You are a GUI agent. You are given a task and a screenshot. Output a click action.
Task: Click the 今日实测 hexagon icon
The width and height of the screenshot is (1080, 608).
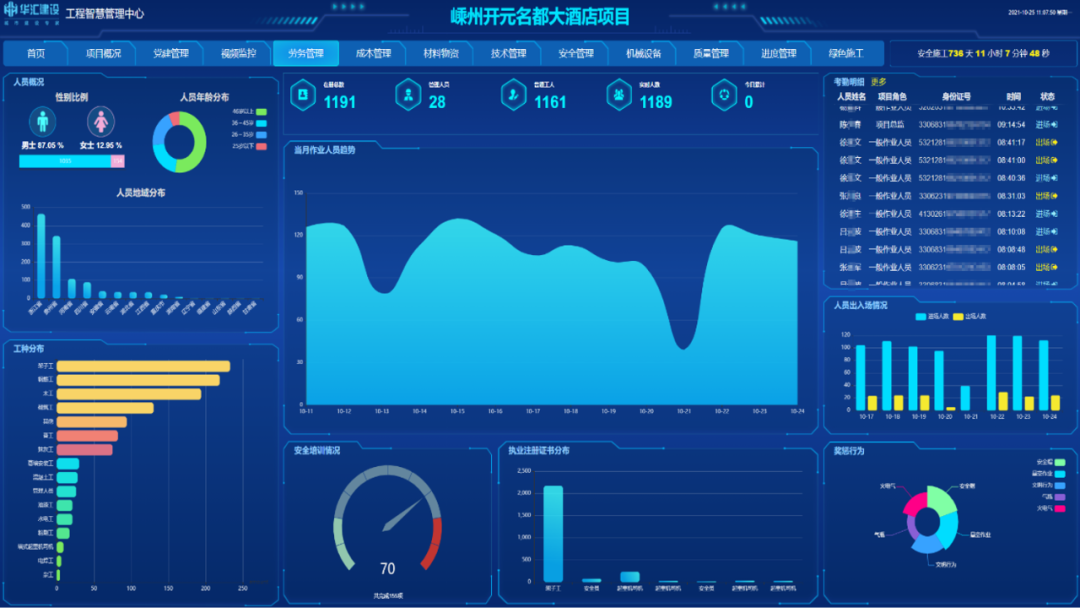coord(725,95)
